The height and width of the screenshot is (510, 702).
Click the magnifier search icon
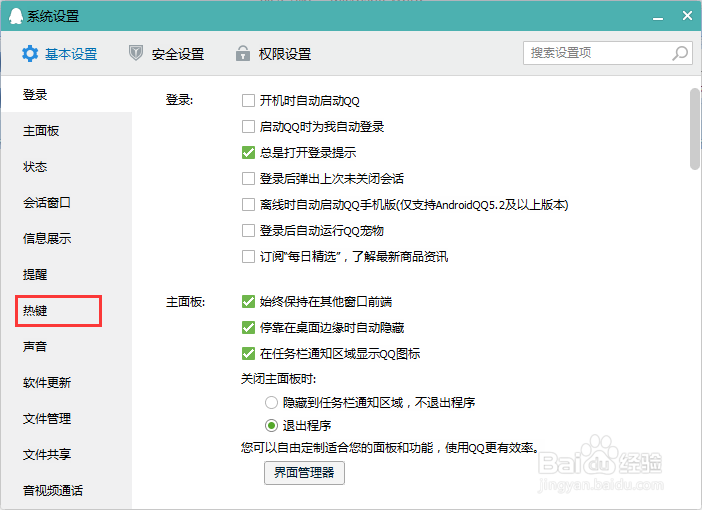click(x=680, y=53)
